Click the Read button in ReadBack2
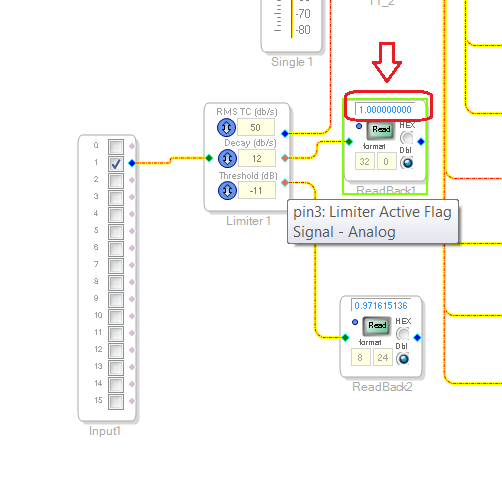 [376, 326]
